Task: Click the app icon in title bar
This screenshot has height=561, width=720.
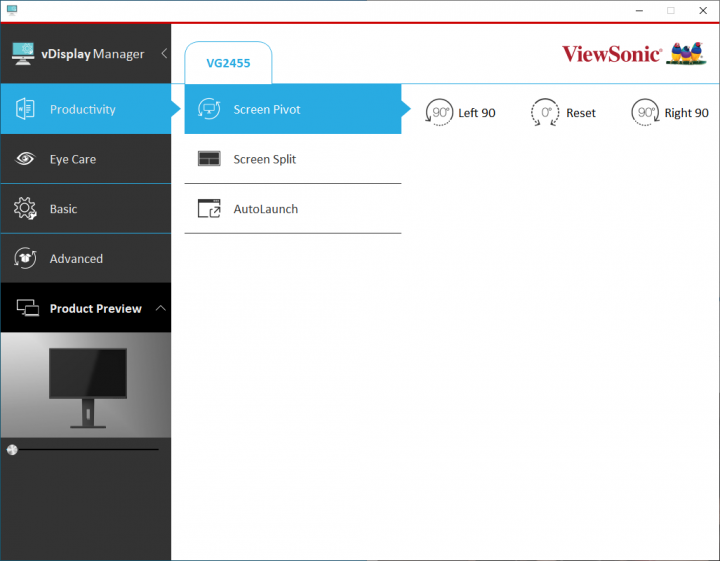Action: tap(12, 10)
